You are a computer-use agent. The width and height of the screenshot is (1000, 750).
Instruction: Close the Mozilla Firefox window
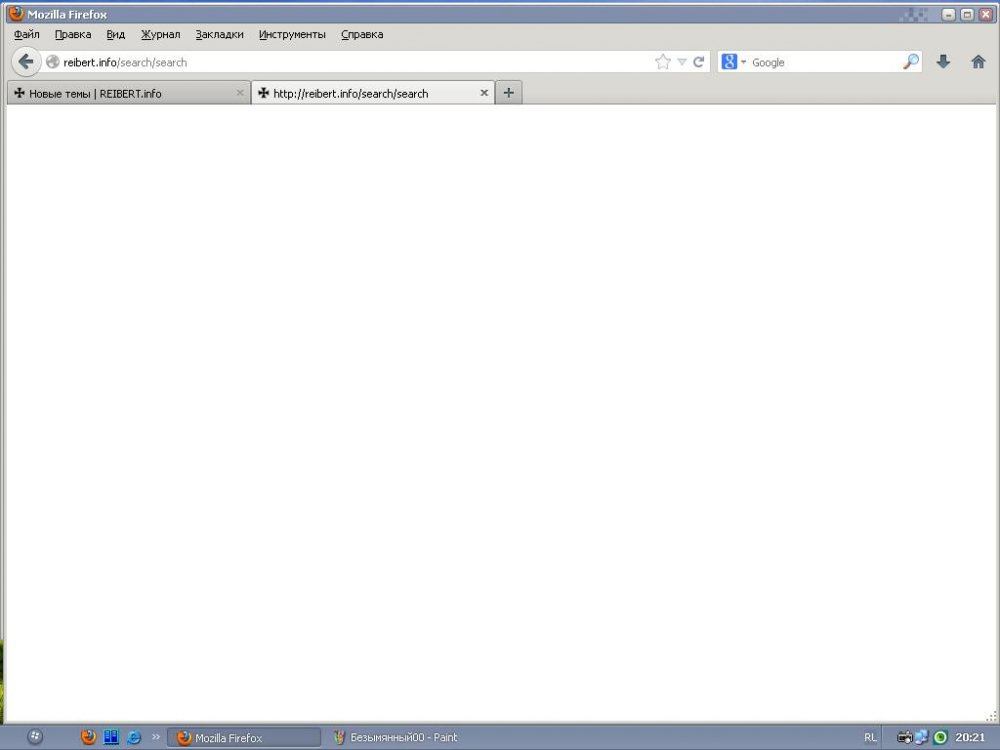(x=986, y=14)
